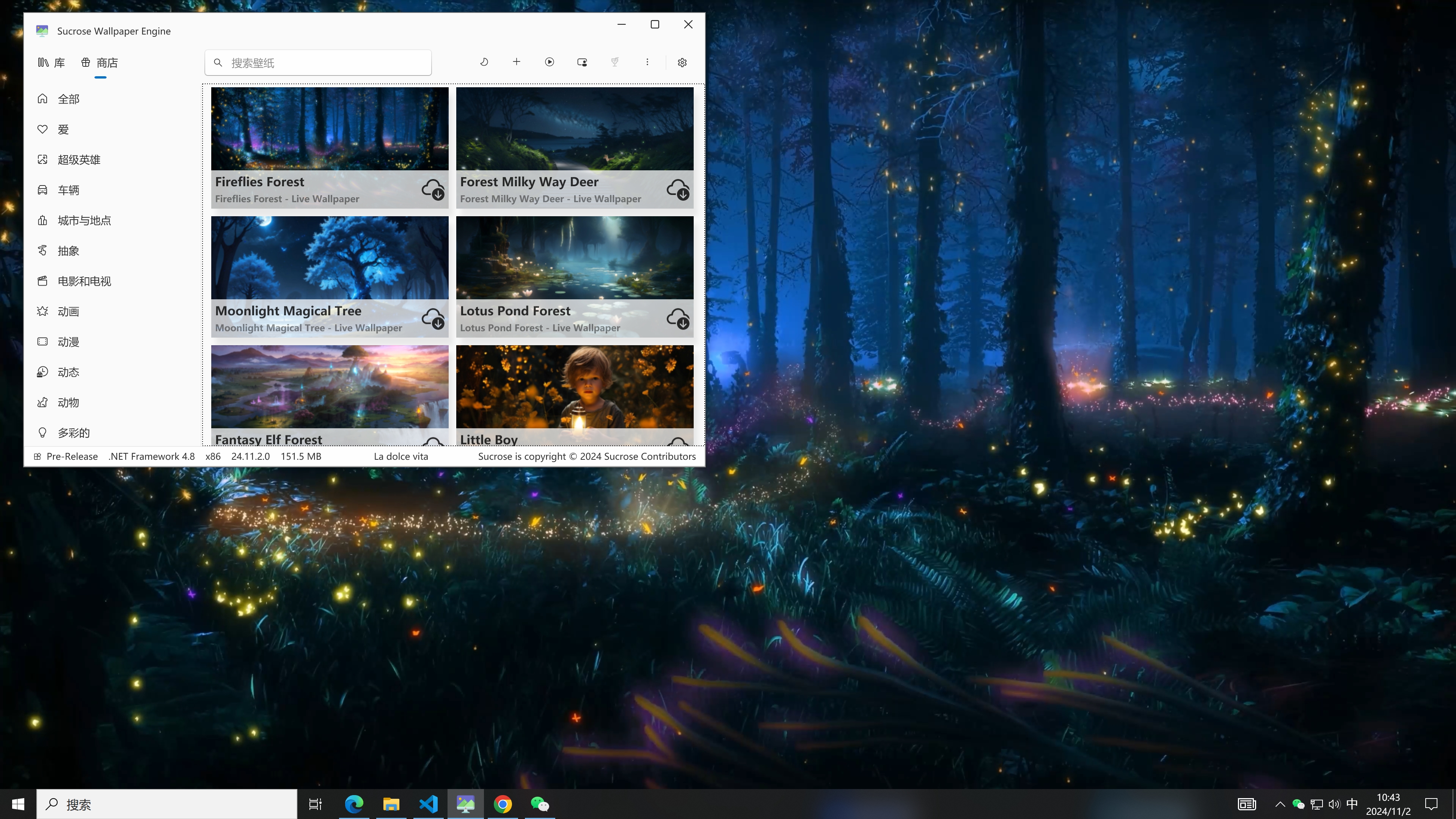Screen dimensions: 1456x819
Task: Click the circular play button in toolbar
Action: [550, 62]
